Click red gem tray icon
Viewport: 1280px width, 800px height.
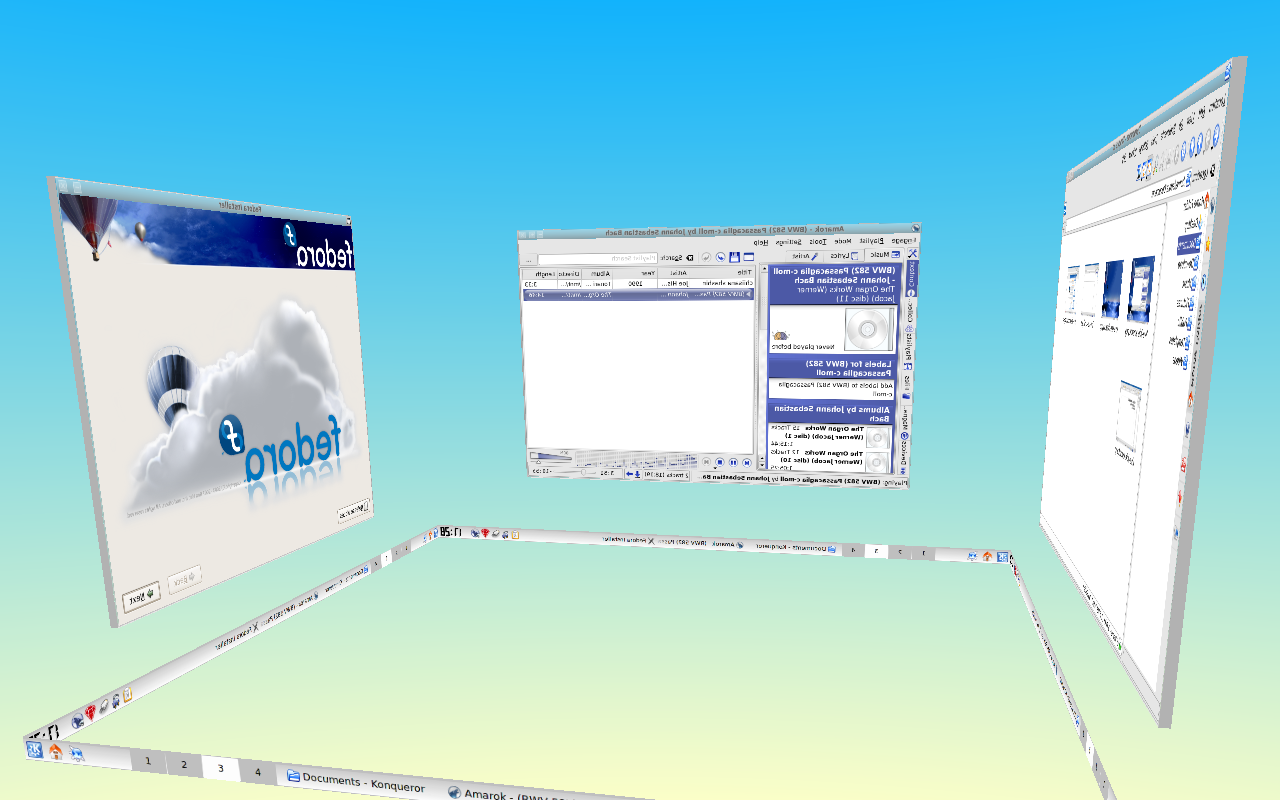[x=90, y=711]
